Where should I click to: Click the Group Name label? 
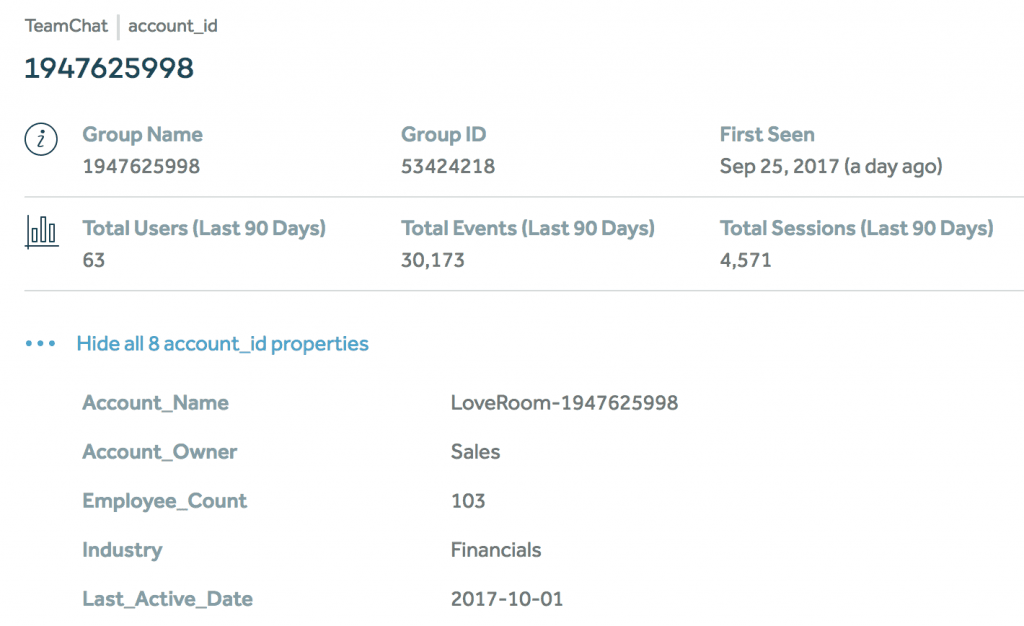(x=142, y=134)
